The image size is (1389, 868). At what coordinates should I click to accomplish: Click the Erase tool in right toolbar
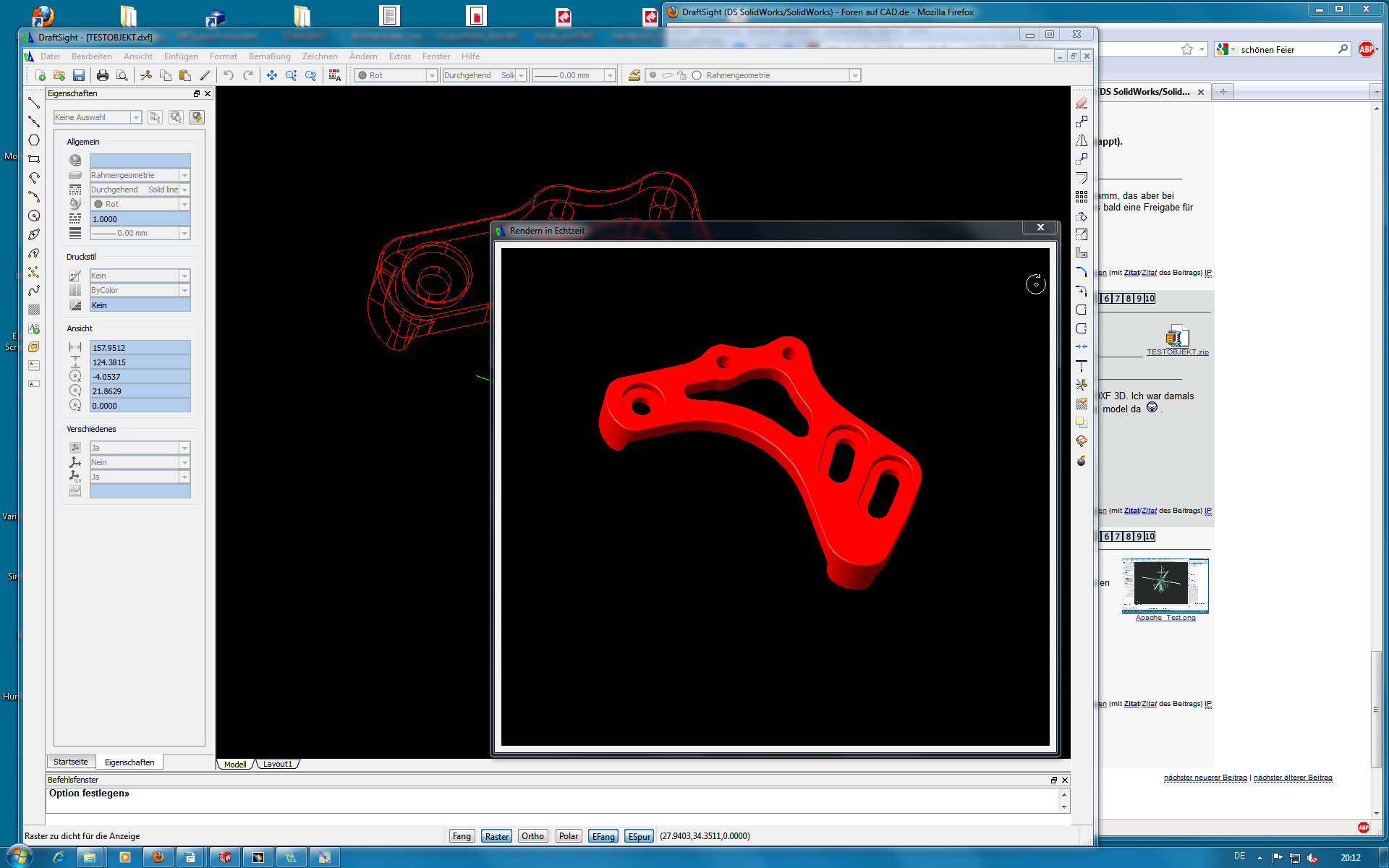tap(1082, 103)
